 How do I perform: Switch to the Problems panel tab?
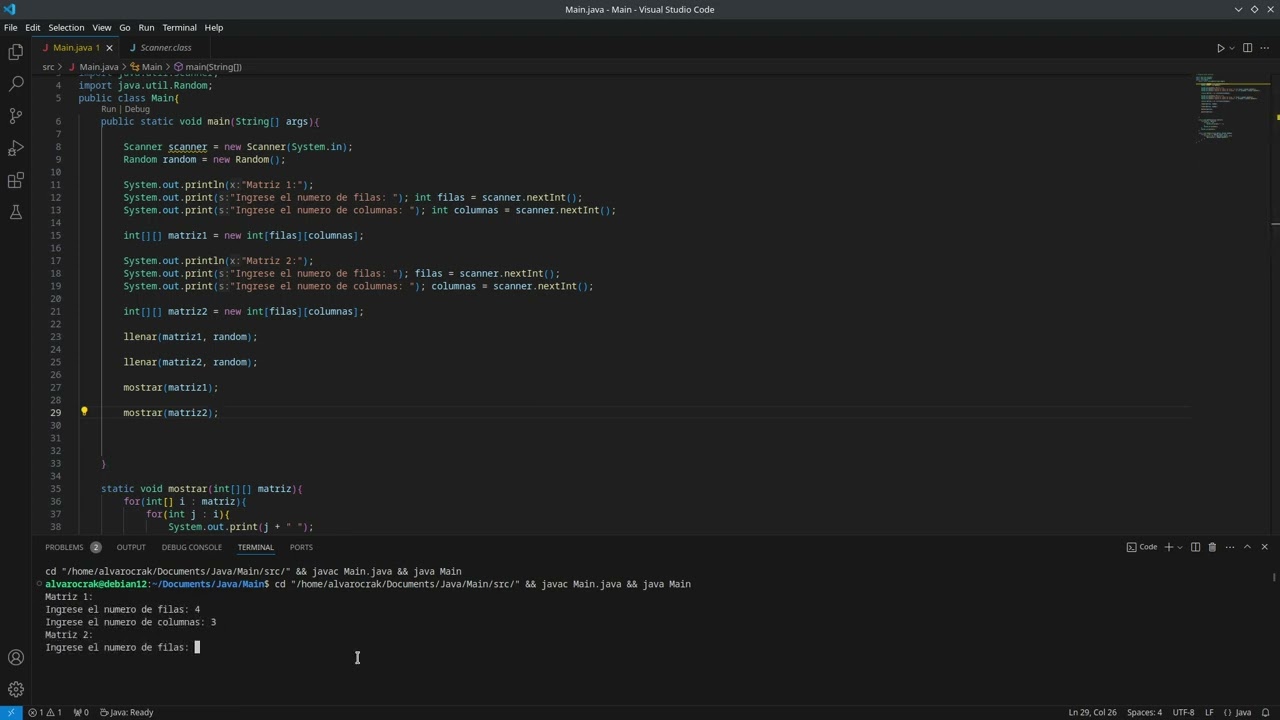point(73,547)
